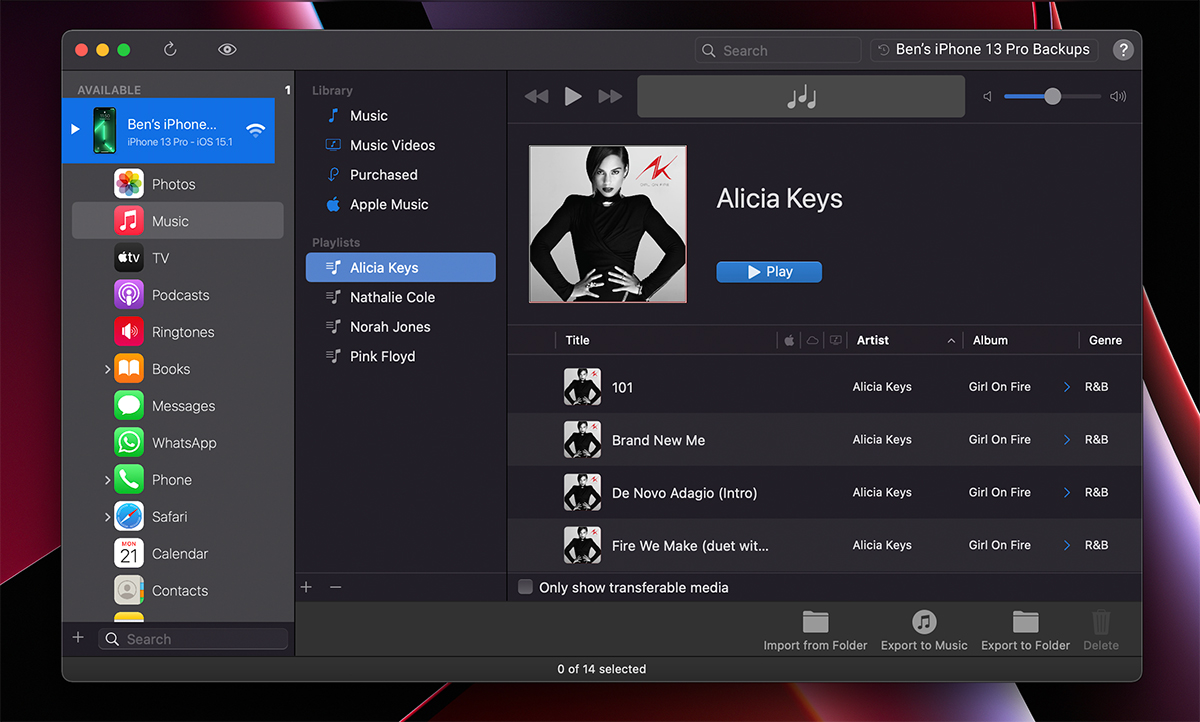Enable Only show transferable media checkbox
The image size is (1200, 722).
click(x=526, y=588)
